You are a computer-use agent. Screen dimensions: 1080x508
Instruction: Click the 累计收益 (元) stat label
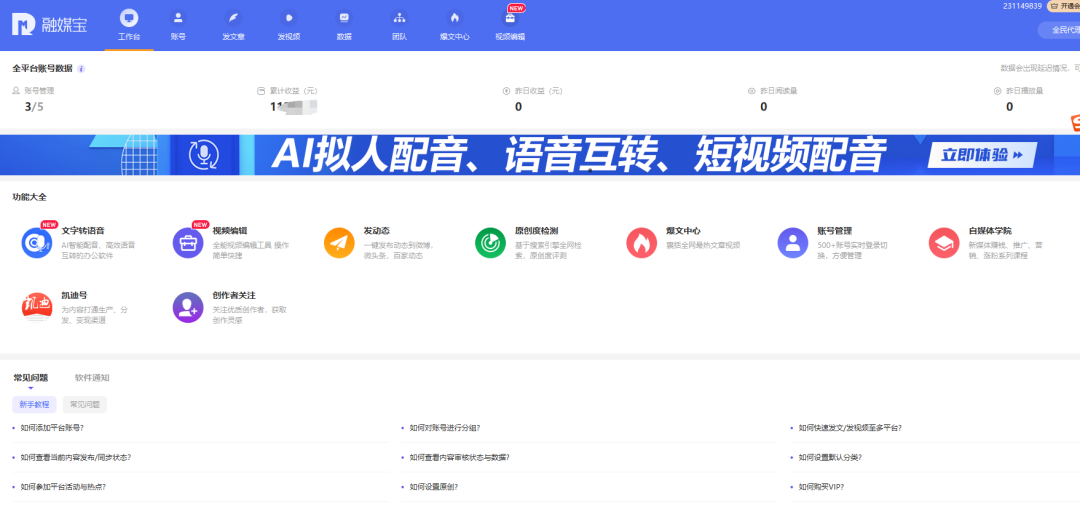(293, 91)
